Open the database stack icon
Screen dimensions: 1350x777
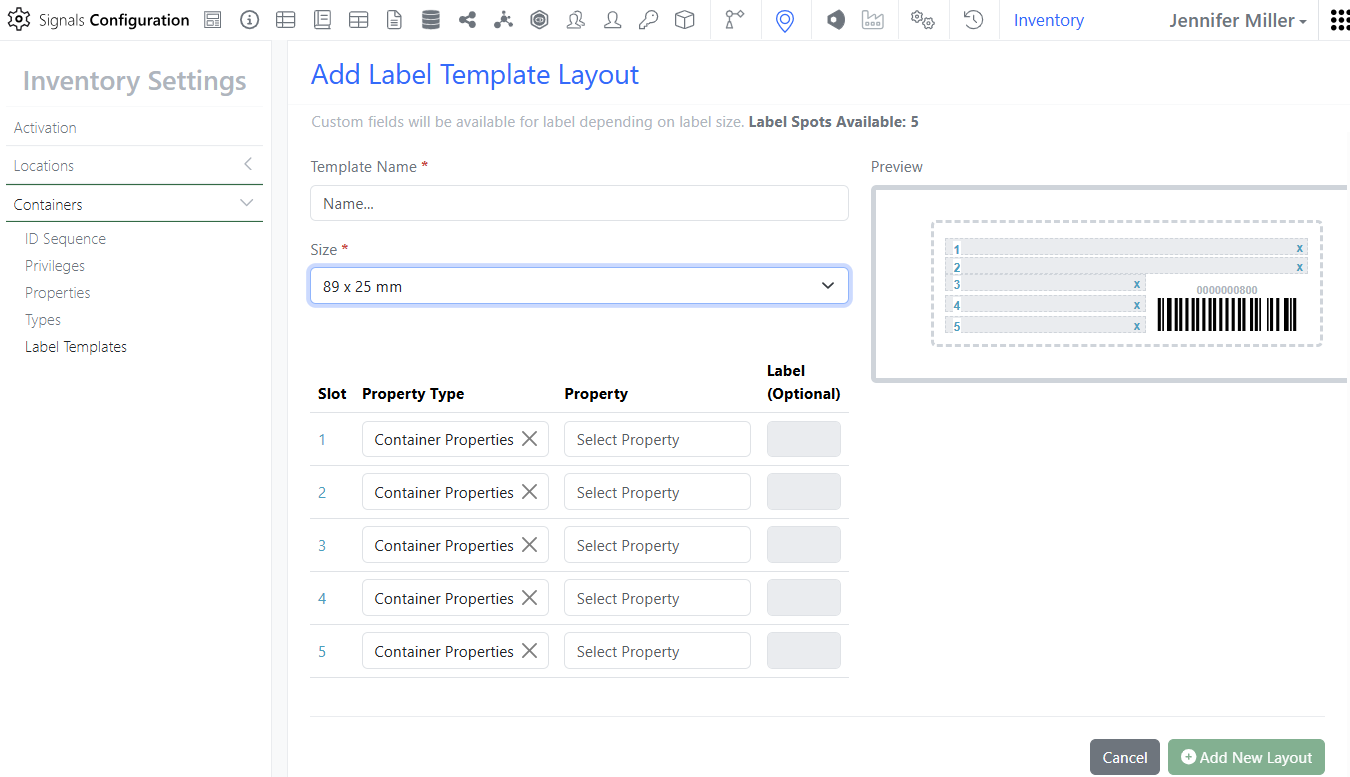pos(430,20)
